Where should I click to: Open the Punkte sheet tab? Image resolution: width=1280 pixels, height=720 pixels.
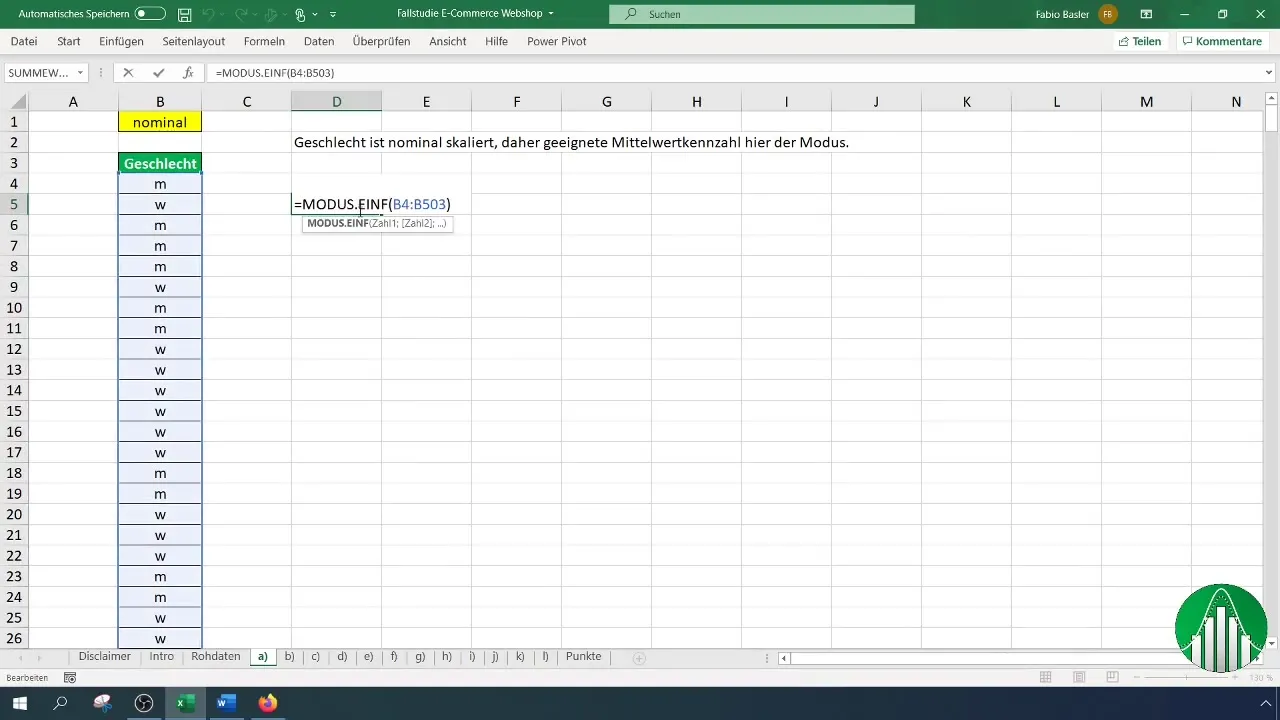coord(584,656)
